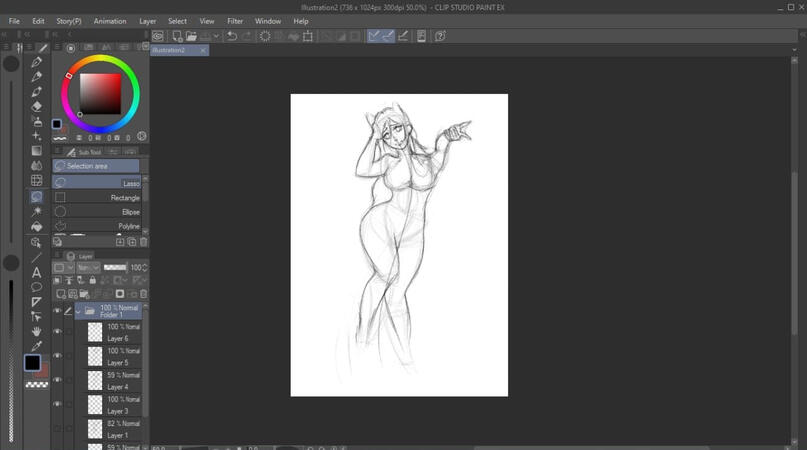Toggle visibility of Folder 1
Screen dimensions: 807x450
click(x=57, y=311)
